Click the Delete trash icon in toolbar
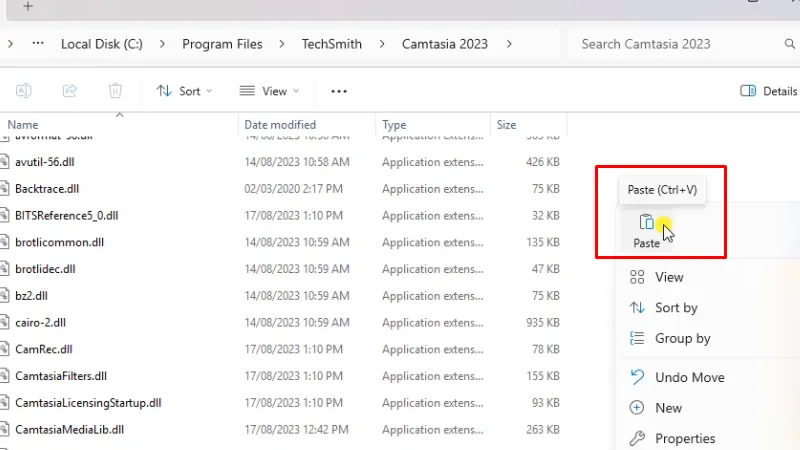Viewport: 800px width, 450px height. coord(115,91)
